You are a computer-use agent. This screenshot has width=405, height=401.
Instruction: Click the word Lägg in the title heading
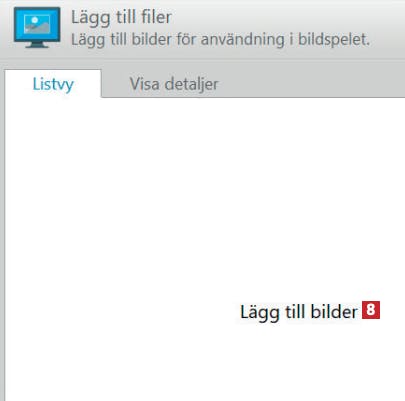click(90, 18)
